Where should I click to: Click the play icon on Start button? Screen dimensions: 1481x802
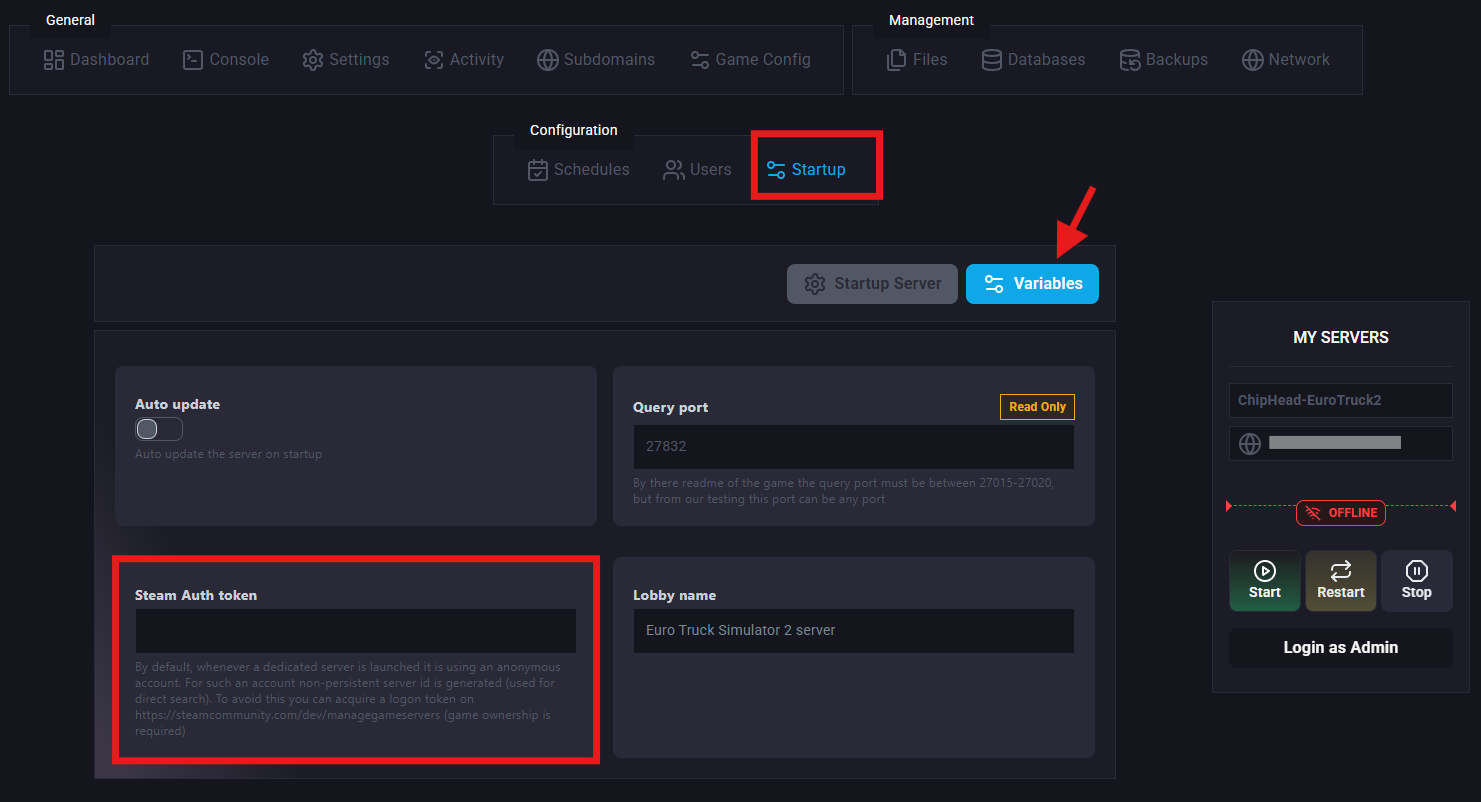tap(1265, 571)
